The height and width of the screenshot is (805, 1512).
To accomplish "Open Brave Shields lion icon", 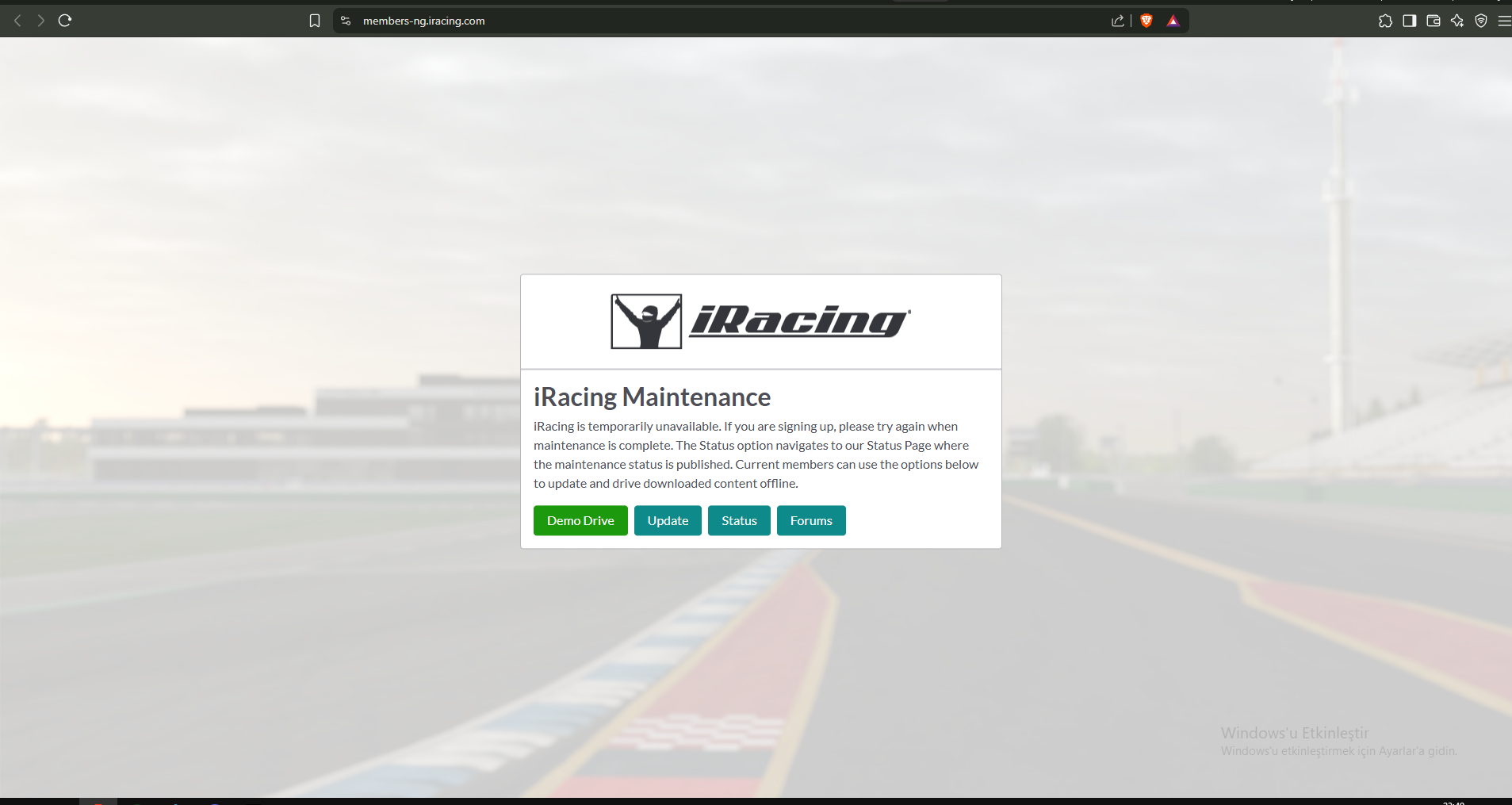I will click(x=1146, y=21).
